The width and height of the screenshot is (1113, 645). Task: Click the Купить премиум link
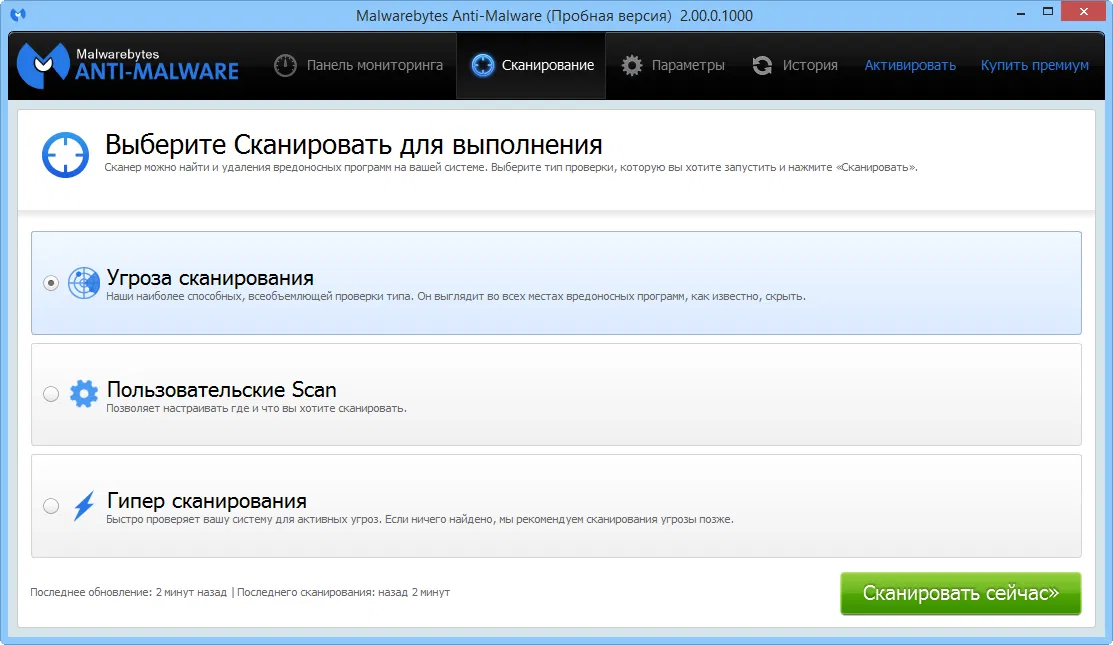point(1034,64)
